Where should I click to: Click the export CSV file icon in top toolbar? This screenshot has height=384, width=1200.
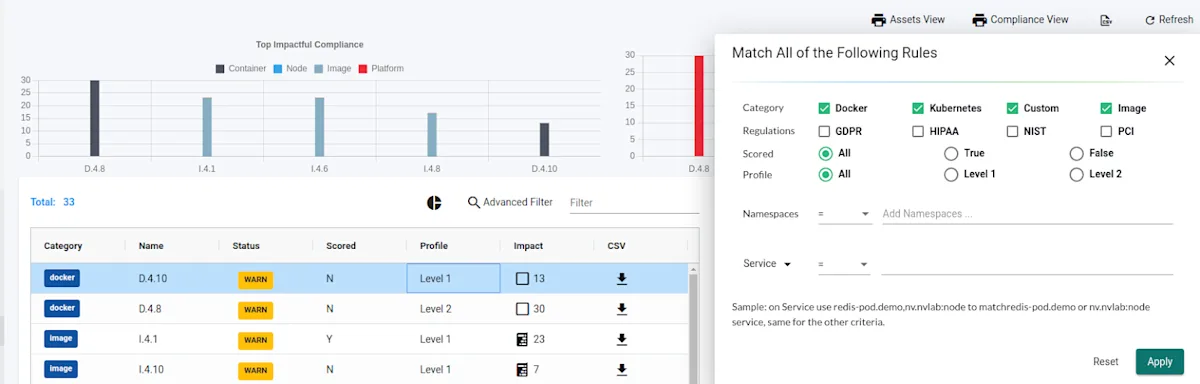[1105, 20]
